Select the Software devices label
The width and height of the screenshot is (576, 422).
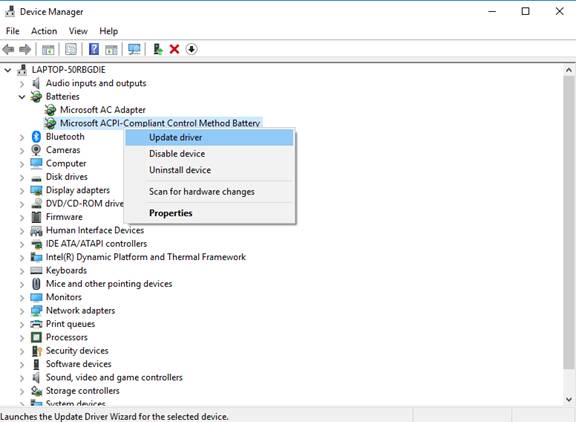pyautogui.click(x=79, y=364)
